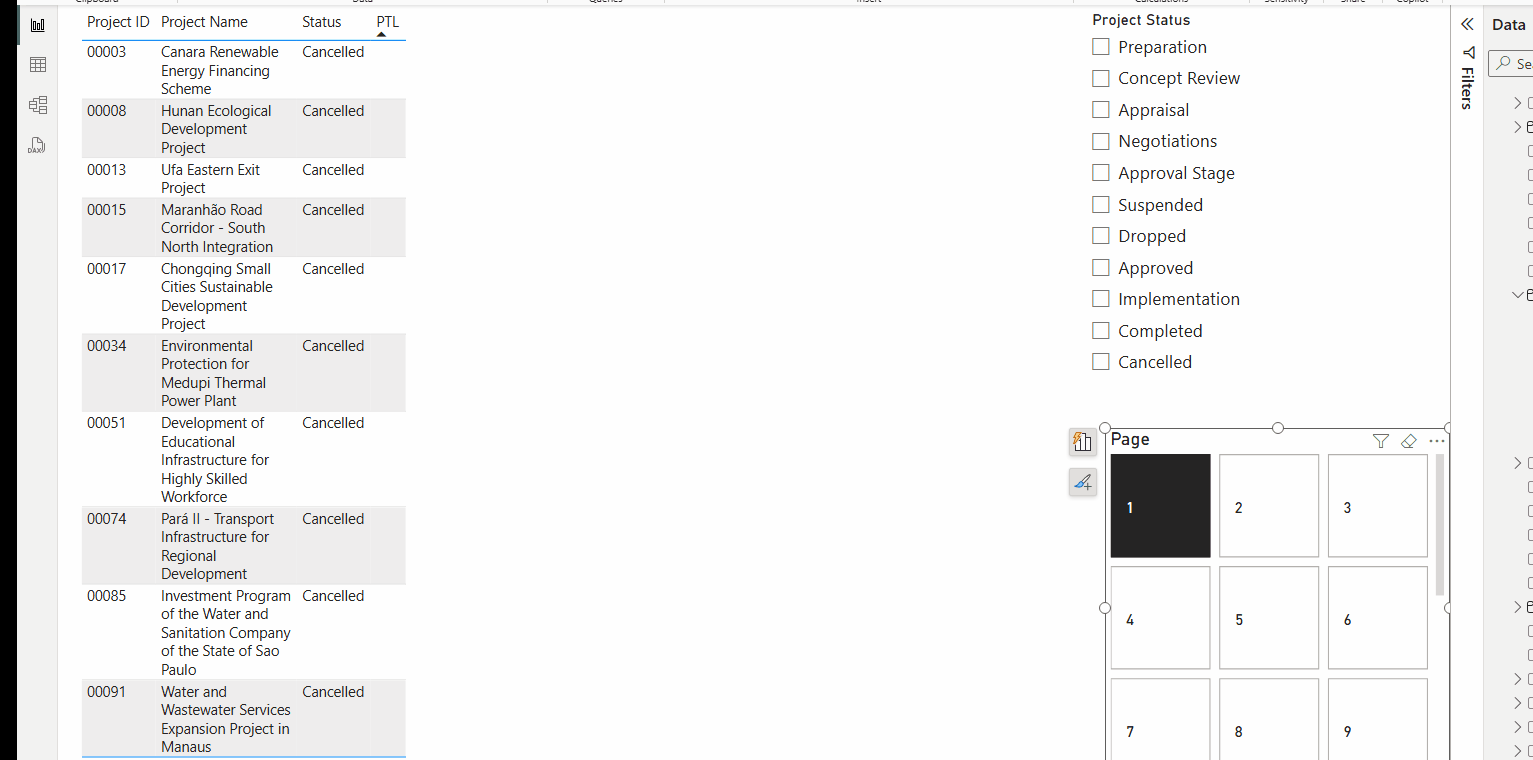The image size is (1533, 760).
Task: Select page 5 in the Page slicer
Action: click(x=1268, y=617)
